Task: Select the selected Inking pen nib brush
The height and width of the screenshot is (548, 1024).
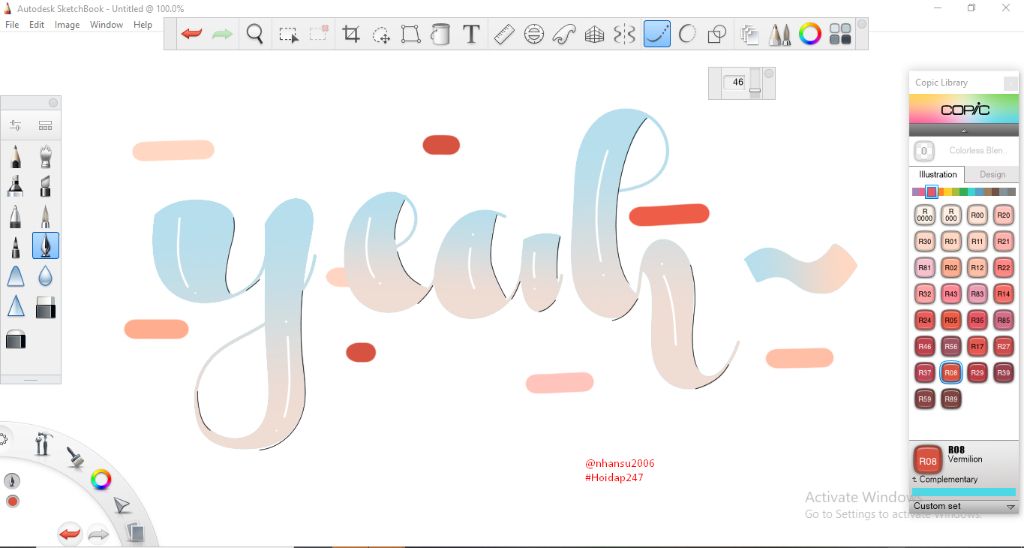Action: tap(45, 246)
